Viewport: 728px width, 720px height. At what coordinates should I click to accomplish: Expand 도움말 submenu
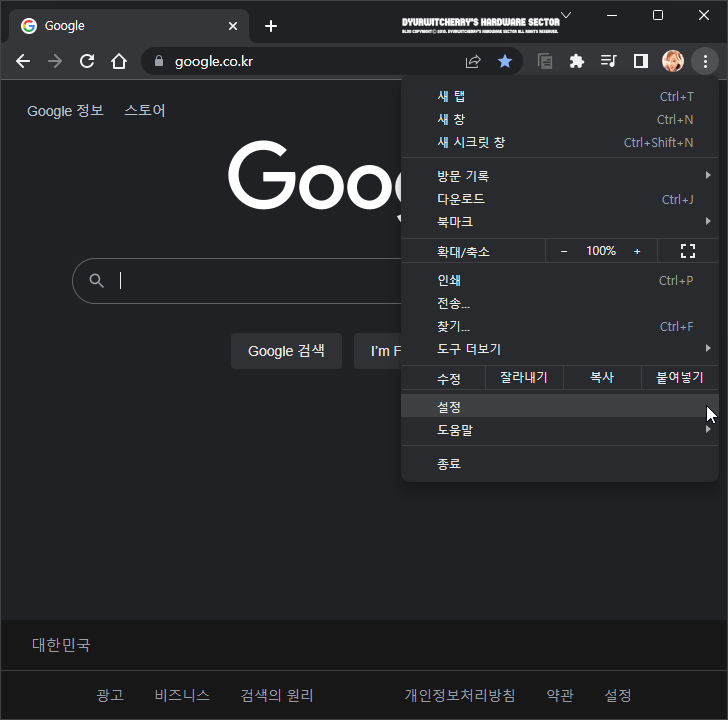560,430
